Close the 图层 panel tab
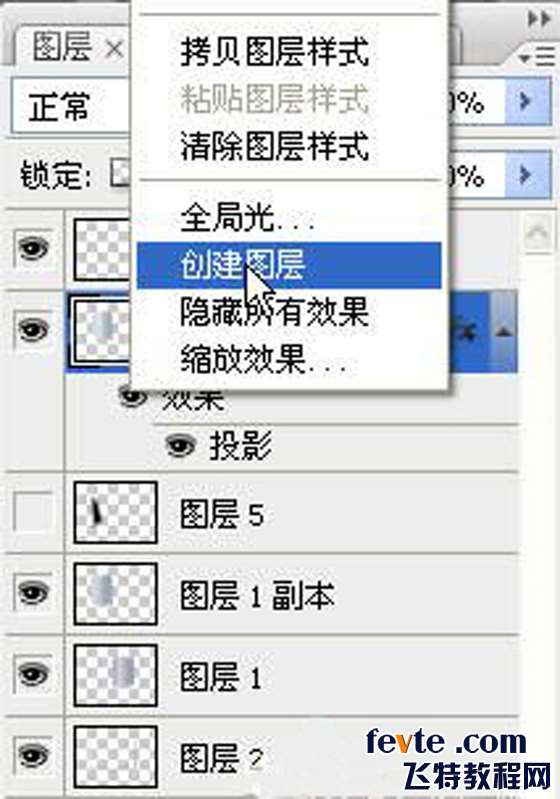This screenshot has height=799, width=560. coord(115,49)
